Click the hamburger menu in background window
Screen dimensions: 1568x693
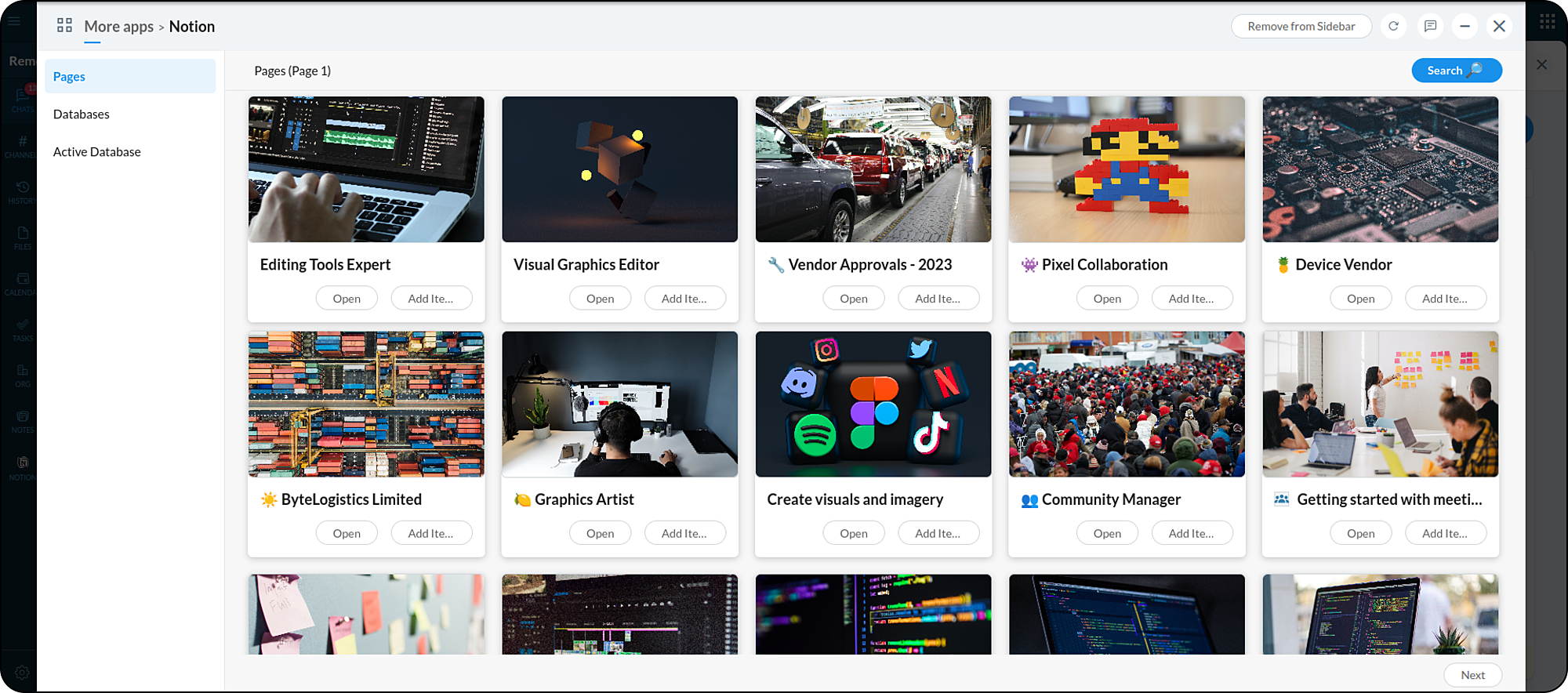click(14, 20)
